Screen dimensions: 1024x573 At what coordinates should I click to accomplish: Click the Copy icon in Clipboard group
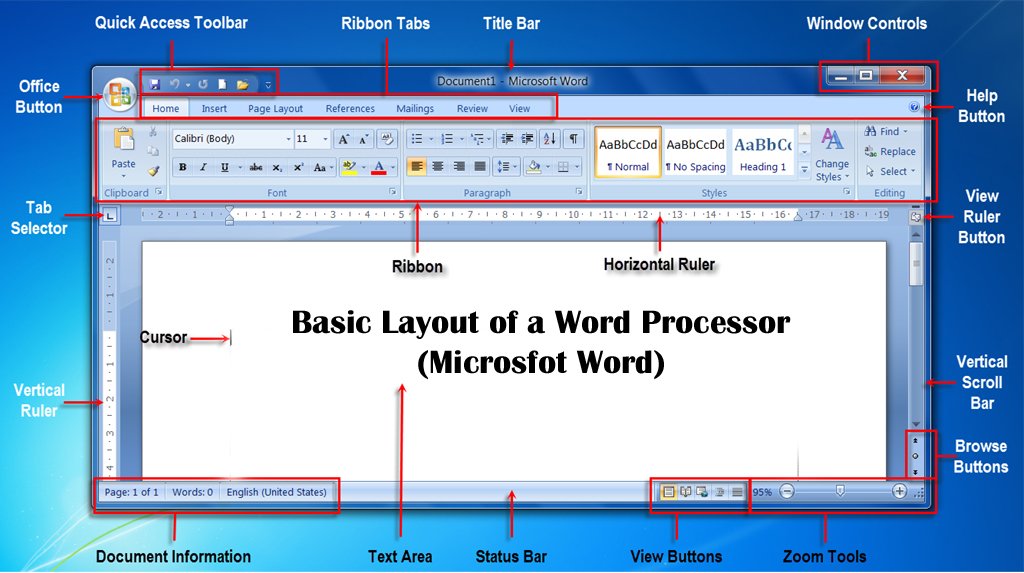(x=153, y=151)
